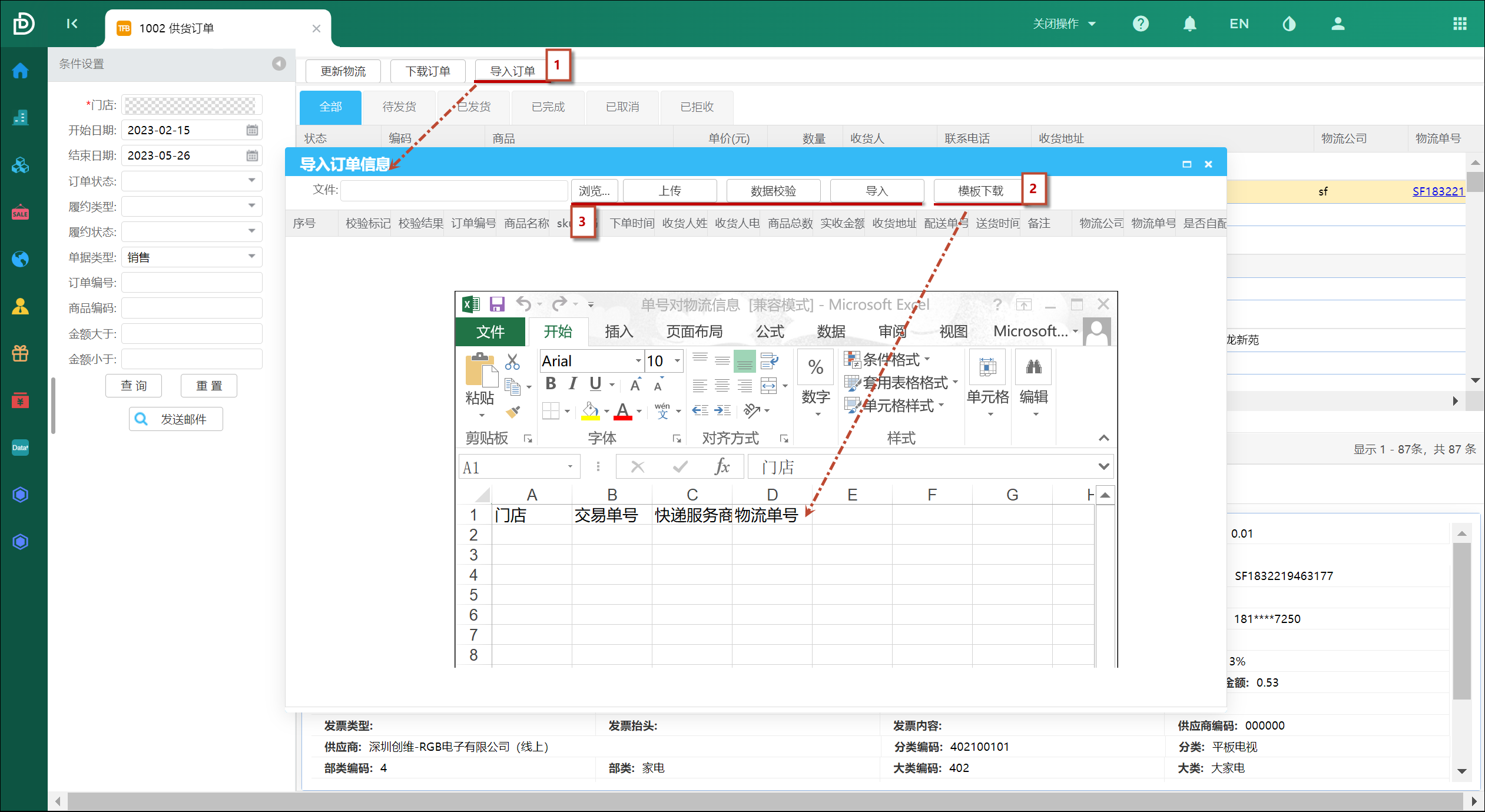Click the 数据校验 button
1485x812 pixels.
[x=774, y=191]
